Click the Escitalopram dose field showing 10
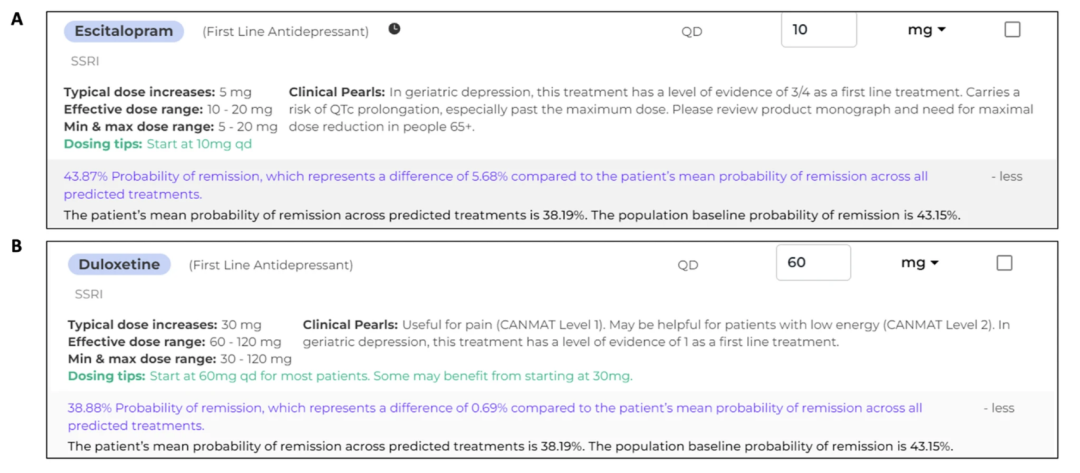This screenshot has height=473, width=1080. coord(819,30)
